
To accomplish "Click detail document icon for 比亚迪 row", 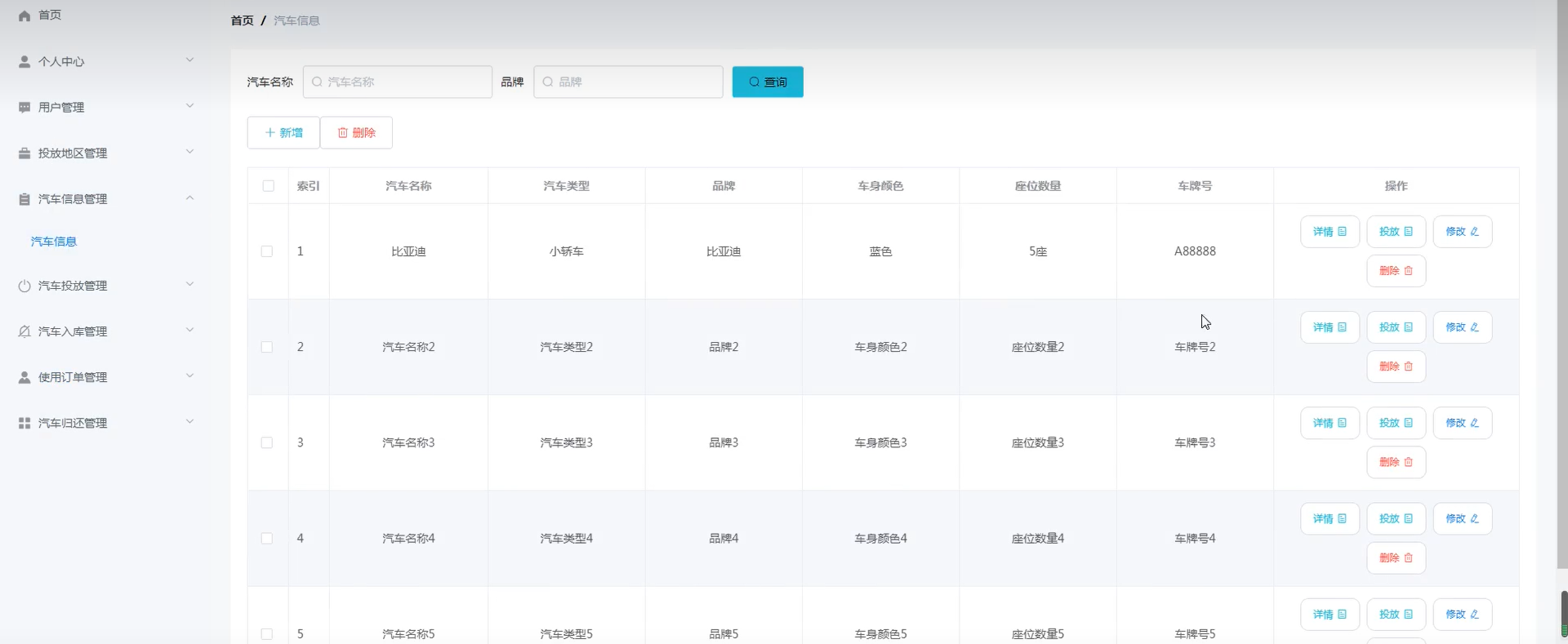I will pos(1342,232).
